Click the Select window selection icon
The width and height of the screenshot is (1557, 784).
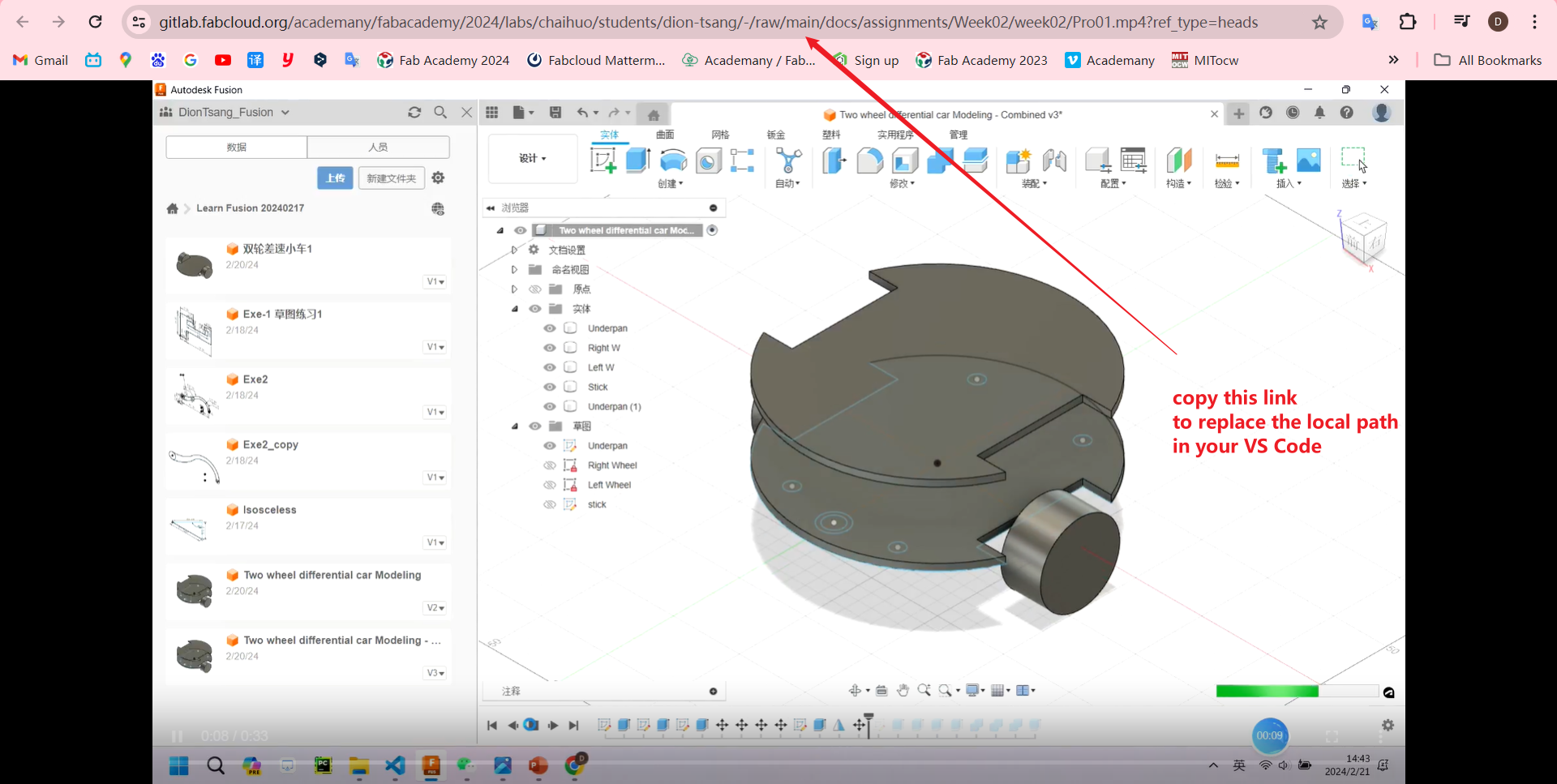coord(1353,159)
